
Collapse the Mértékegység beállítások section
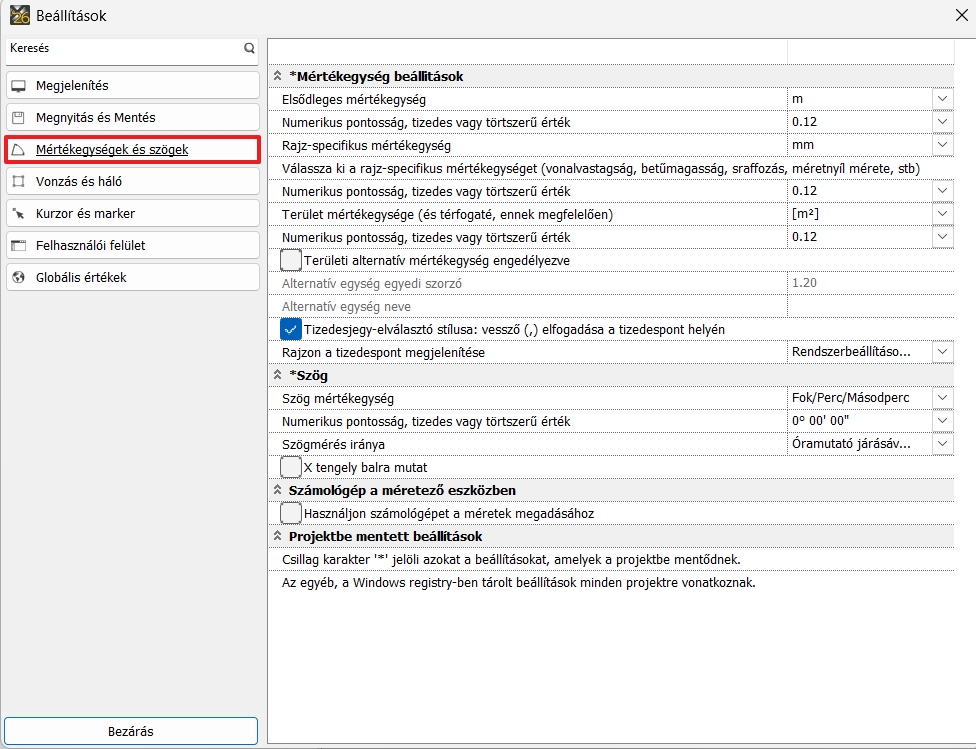coord(278,76)
